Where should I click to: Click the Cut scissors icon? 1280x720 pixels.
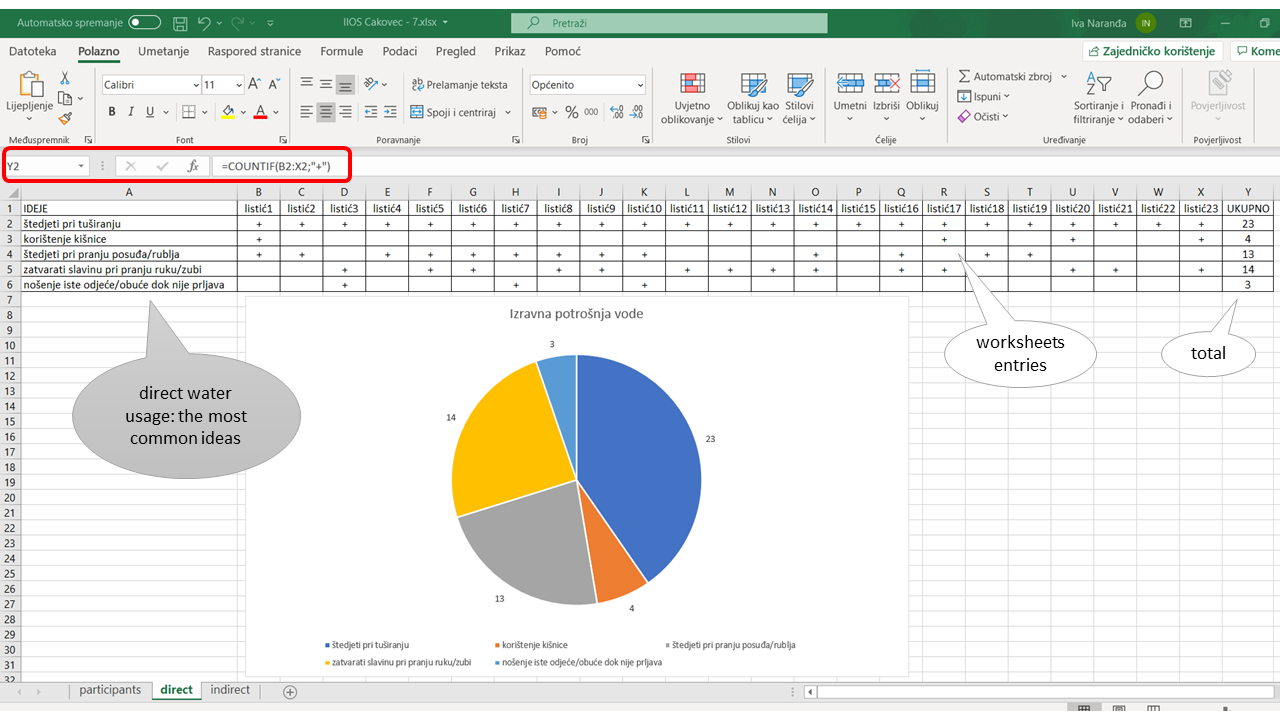click(x=65, y=78)
